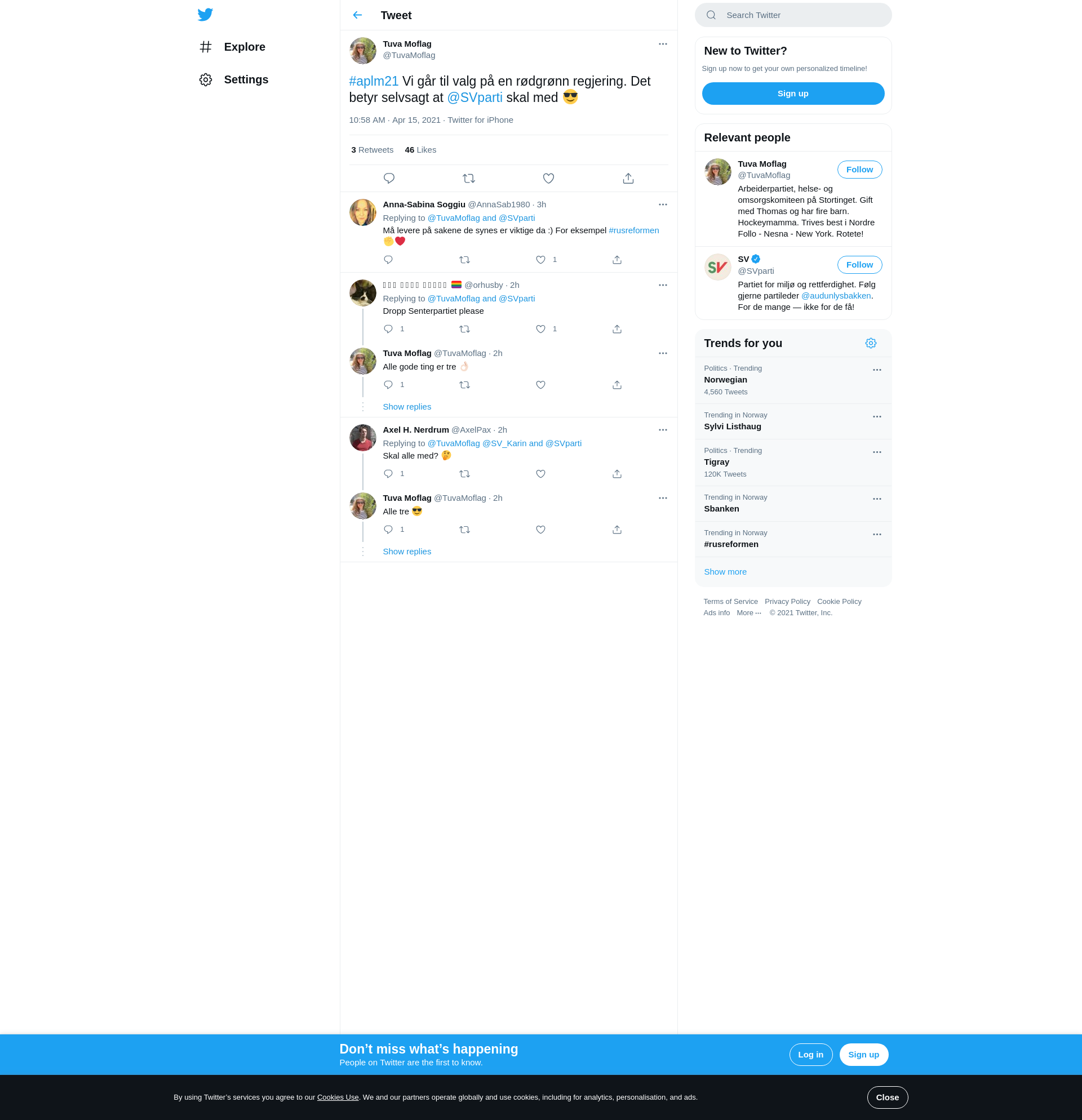
Task: Open Axel H. Nerdrum's profile picture
Action: [x=362, y=438]
